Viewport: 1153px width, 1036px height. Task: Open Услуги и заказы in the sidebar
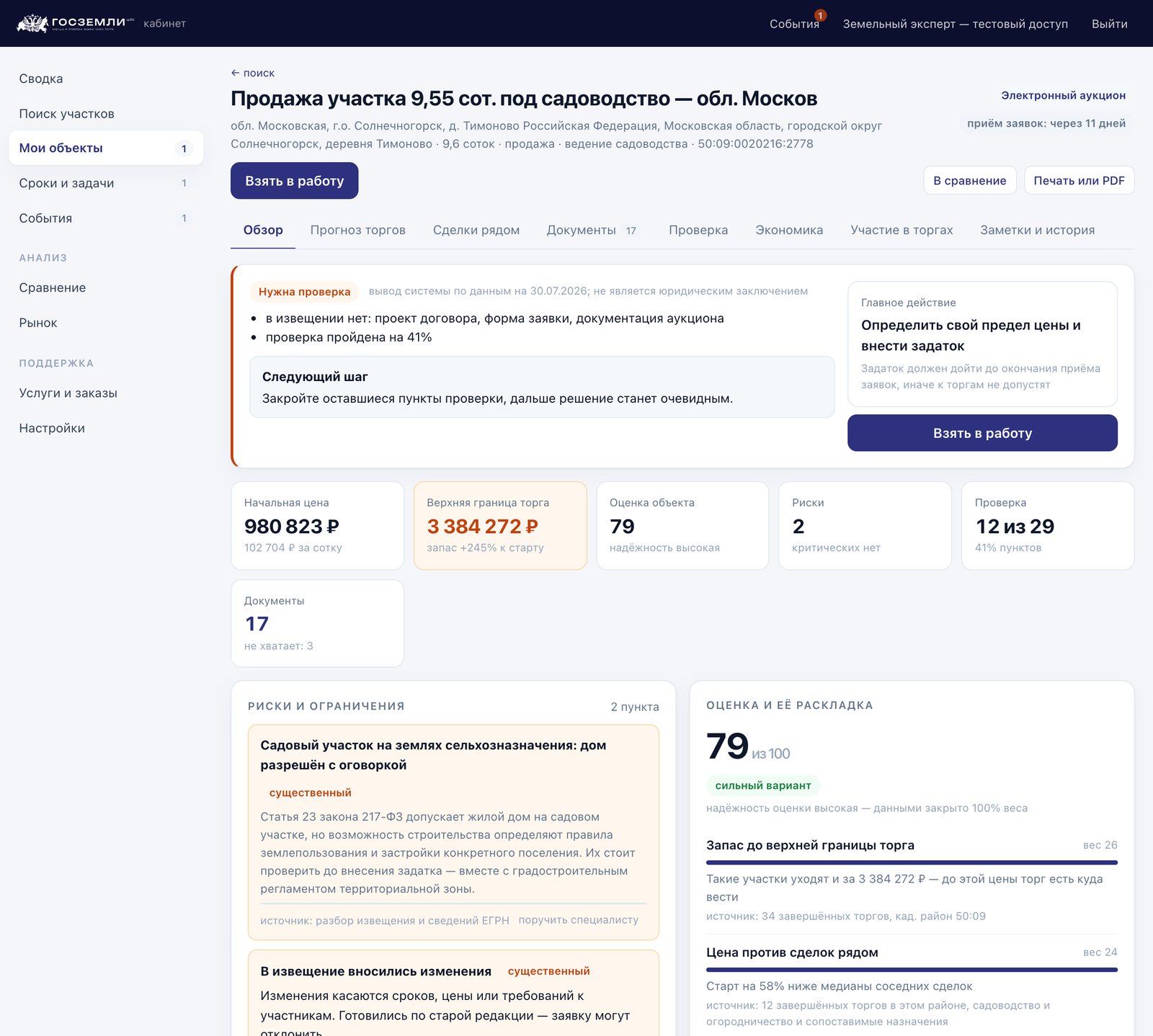coord(68,393)
